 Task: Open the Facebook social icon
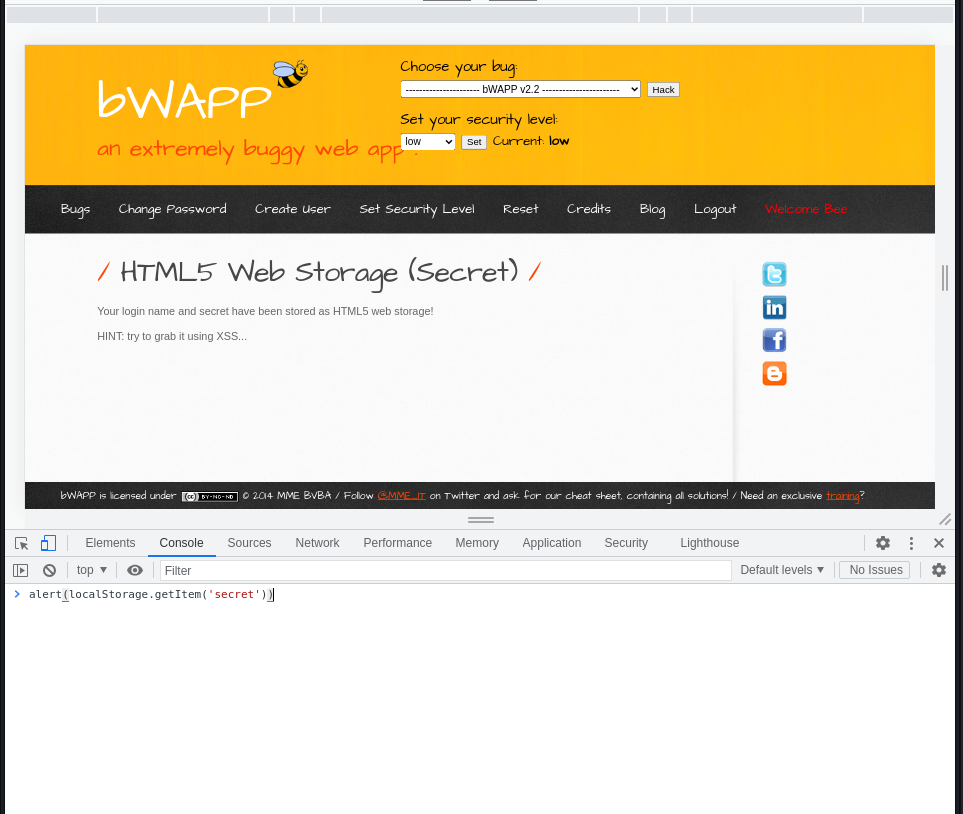click(x=774, y=341)
